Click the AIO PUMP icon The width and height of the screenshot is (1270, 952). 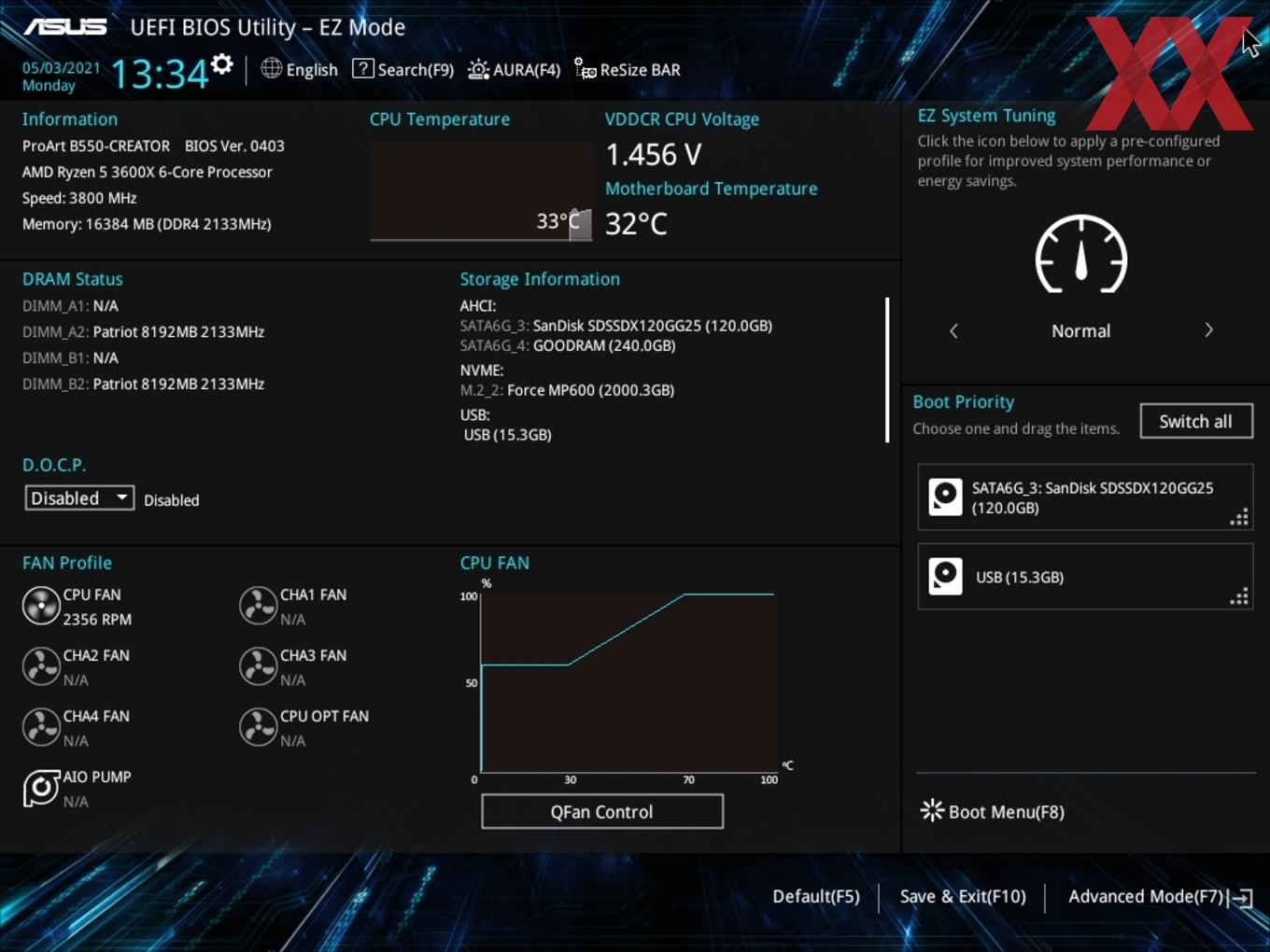[41, 788]
